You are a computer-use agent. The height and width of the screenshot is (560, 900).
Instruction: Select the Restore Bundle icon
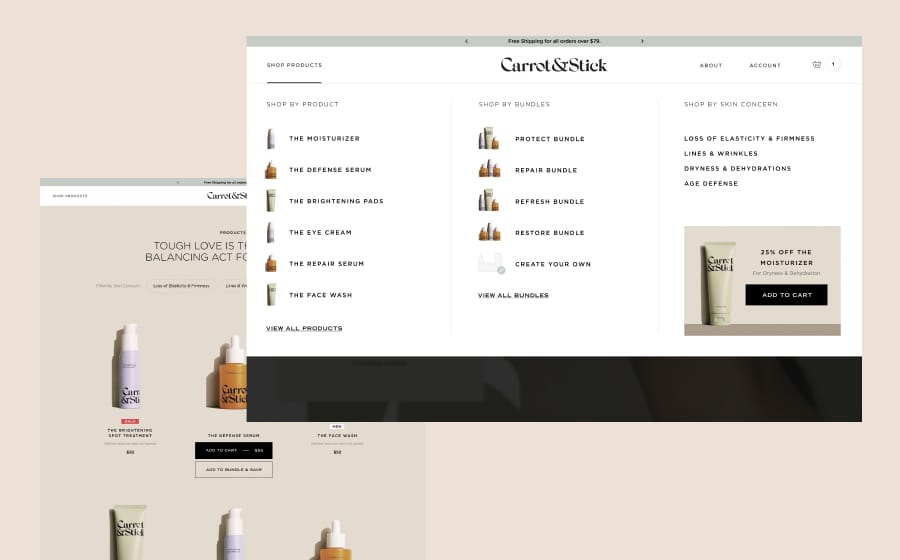click(488, 233)
